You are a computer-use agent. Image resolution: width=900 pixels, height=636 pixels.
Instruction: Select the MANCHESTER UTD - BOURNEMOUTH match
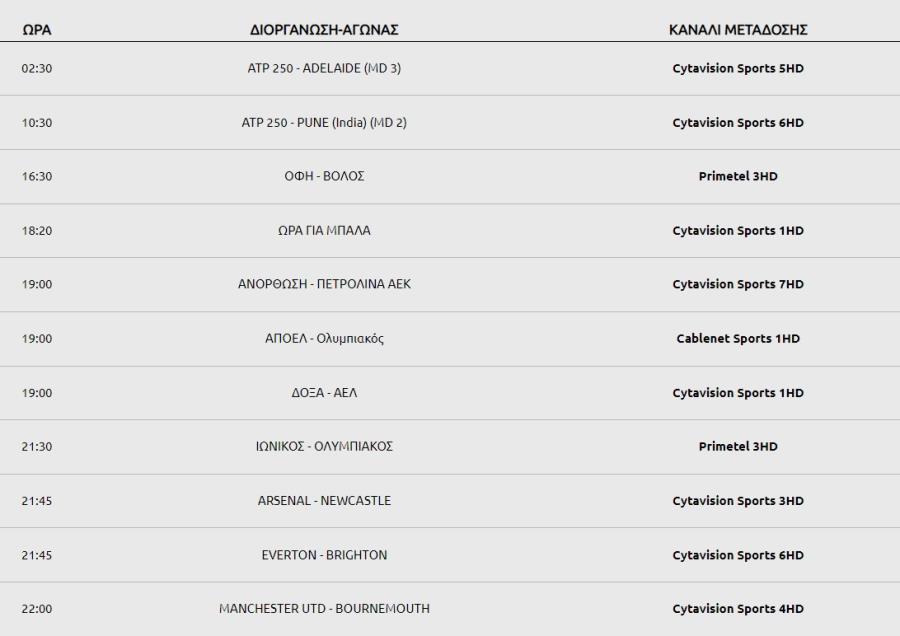coord(324,608)
